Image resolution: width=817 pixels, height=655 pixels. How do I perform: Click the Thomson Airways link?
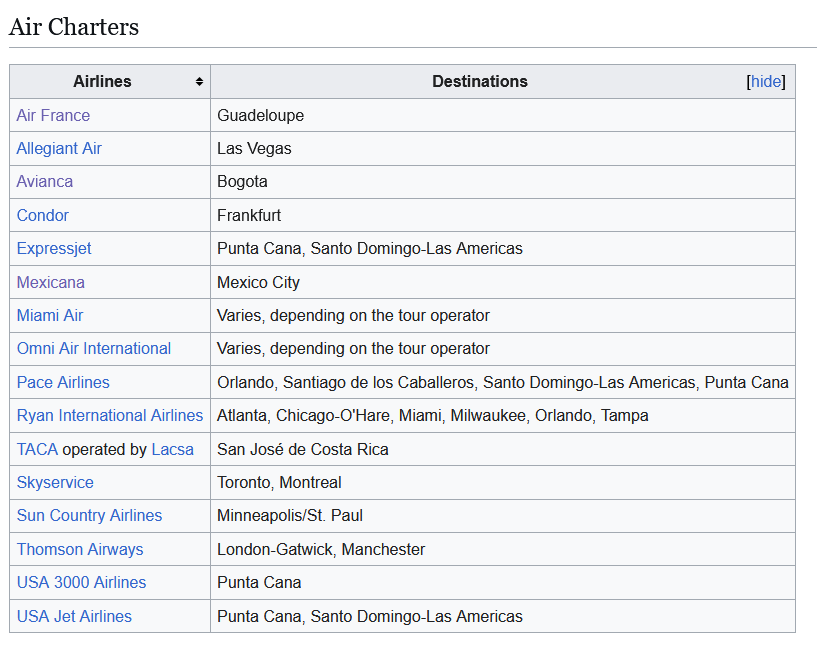pos(80,549)
